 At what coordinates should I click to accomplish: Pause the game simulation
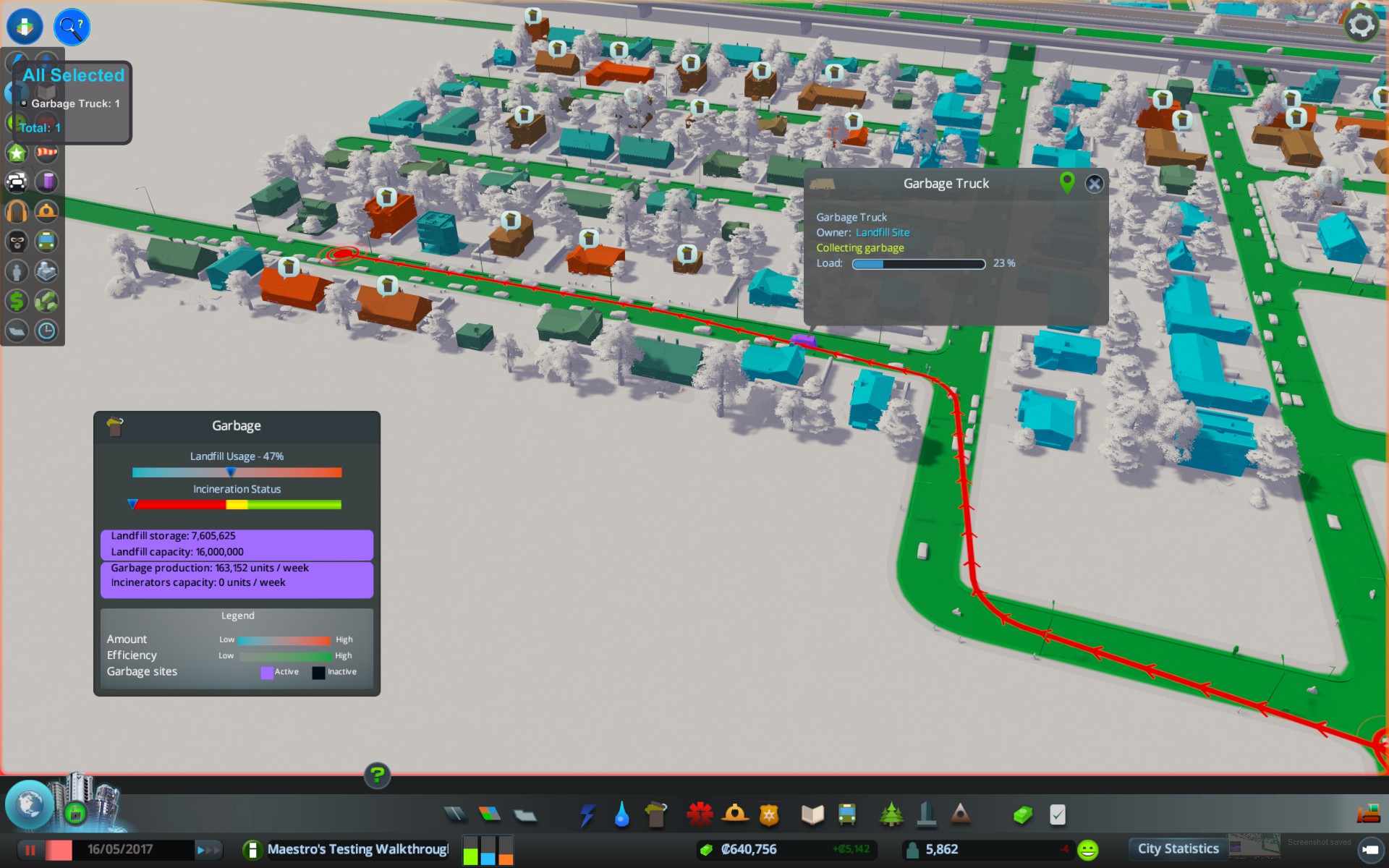(30, 850)
